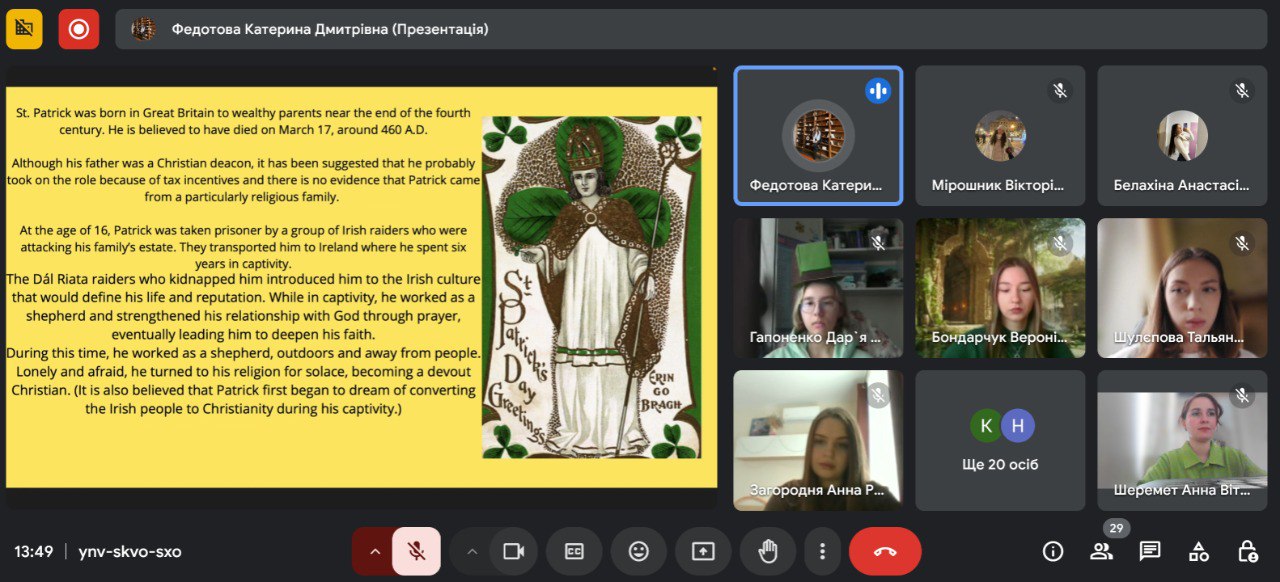Click Белахіна Анастасія's round profile picture
The height and width of the screenshot is (582, 1280).
[x=1182, y=135]
